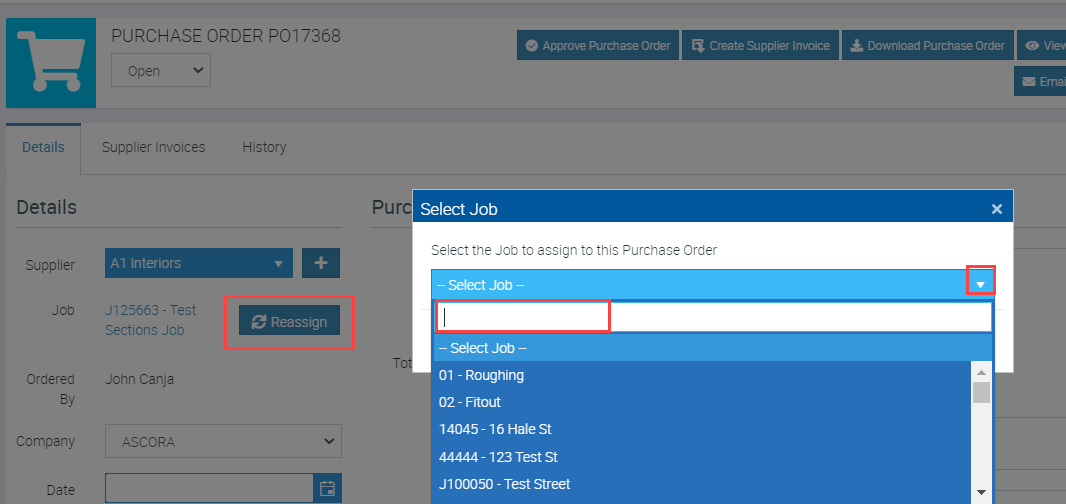Switch to Supplier Invoices tab
This screenshot has height=504, width=1066.
153,147
